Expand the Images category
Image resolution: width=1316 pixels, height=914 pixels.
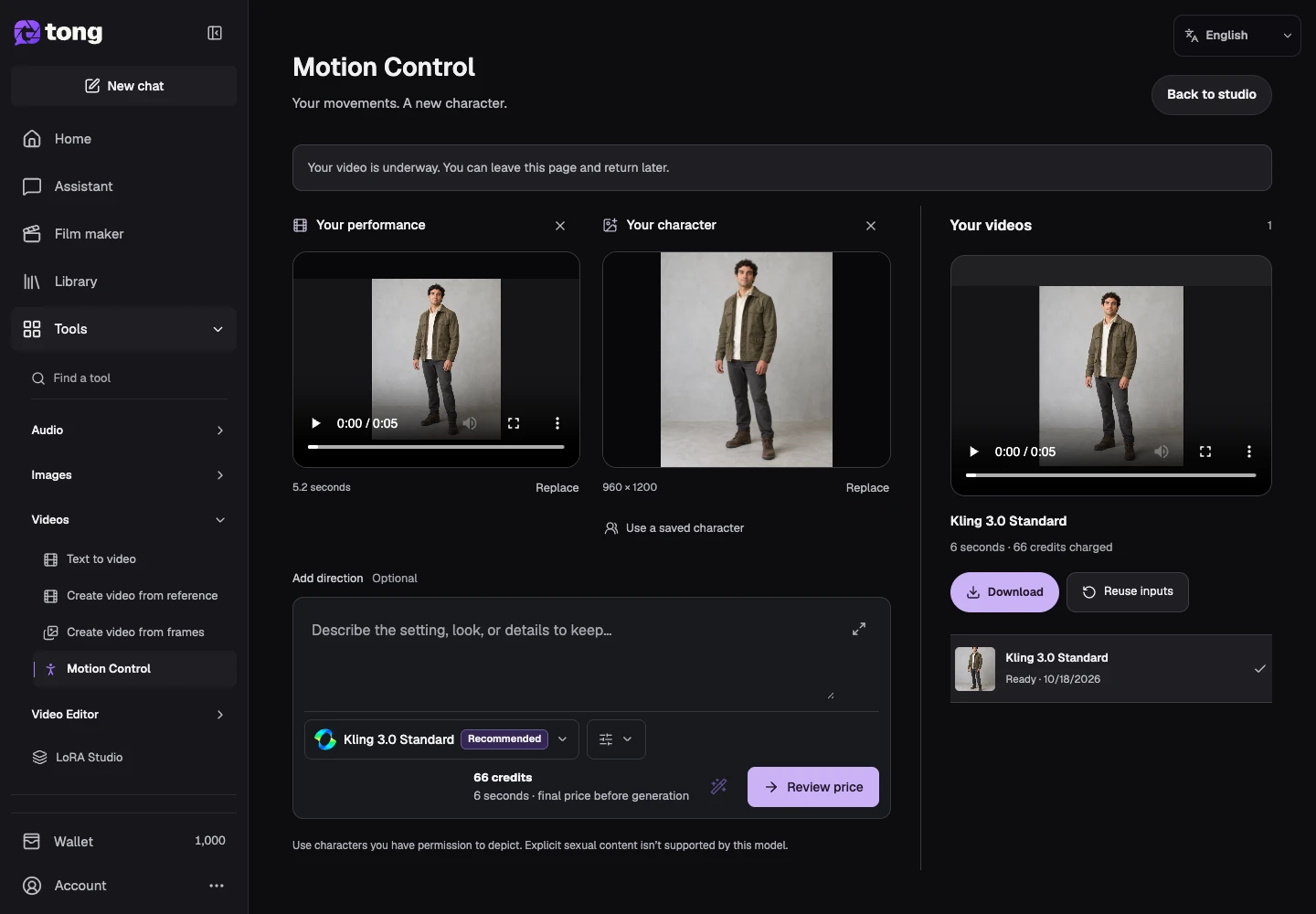point(128,475)
